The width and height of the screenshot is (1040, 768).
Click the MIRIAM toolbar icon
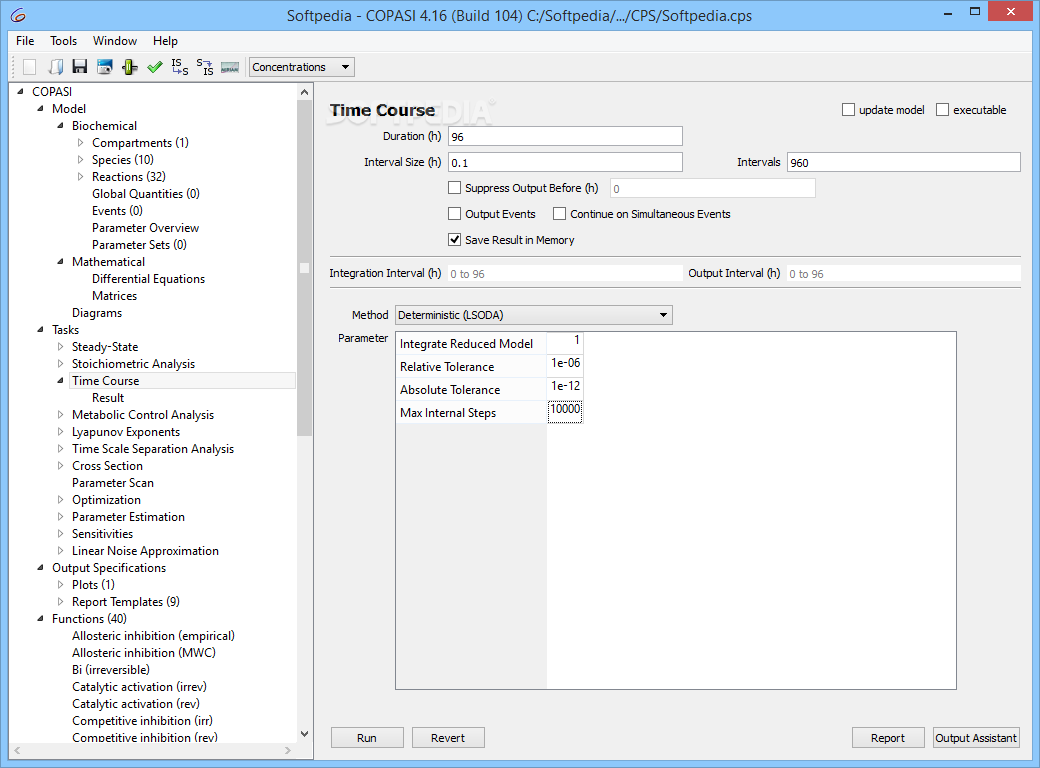[229, 67]
